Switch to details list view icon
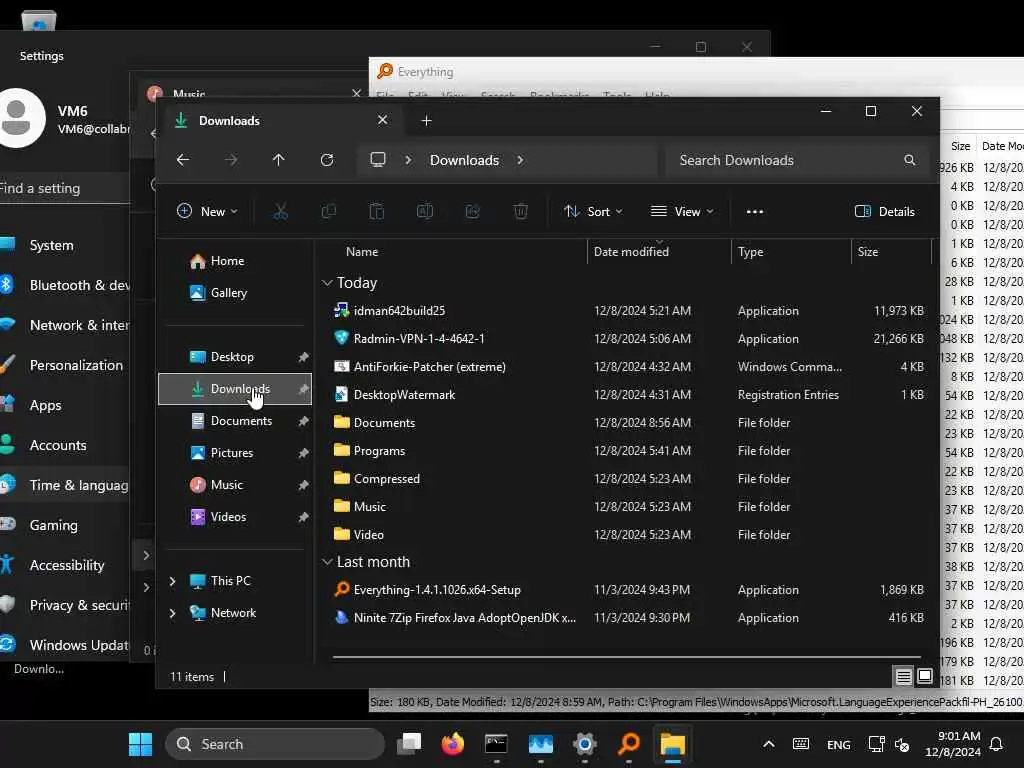 tap(903, 677)
